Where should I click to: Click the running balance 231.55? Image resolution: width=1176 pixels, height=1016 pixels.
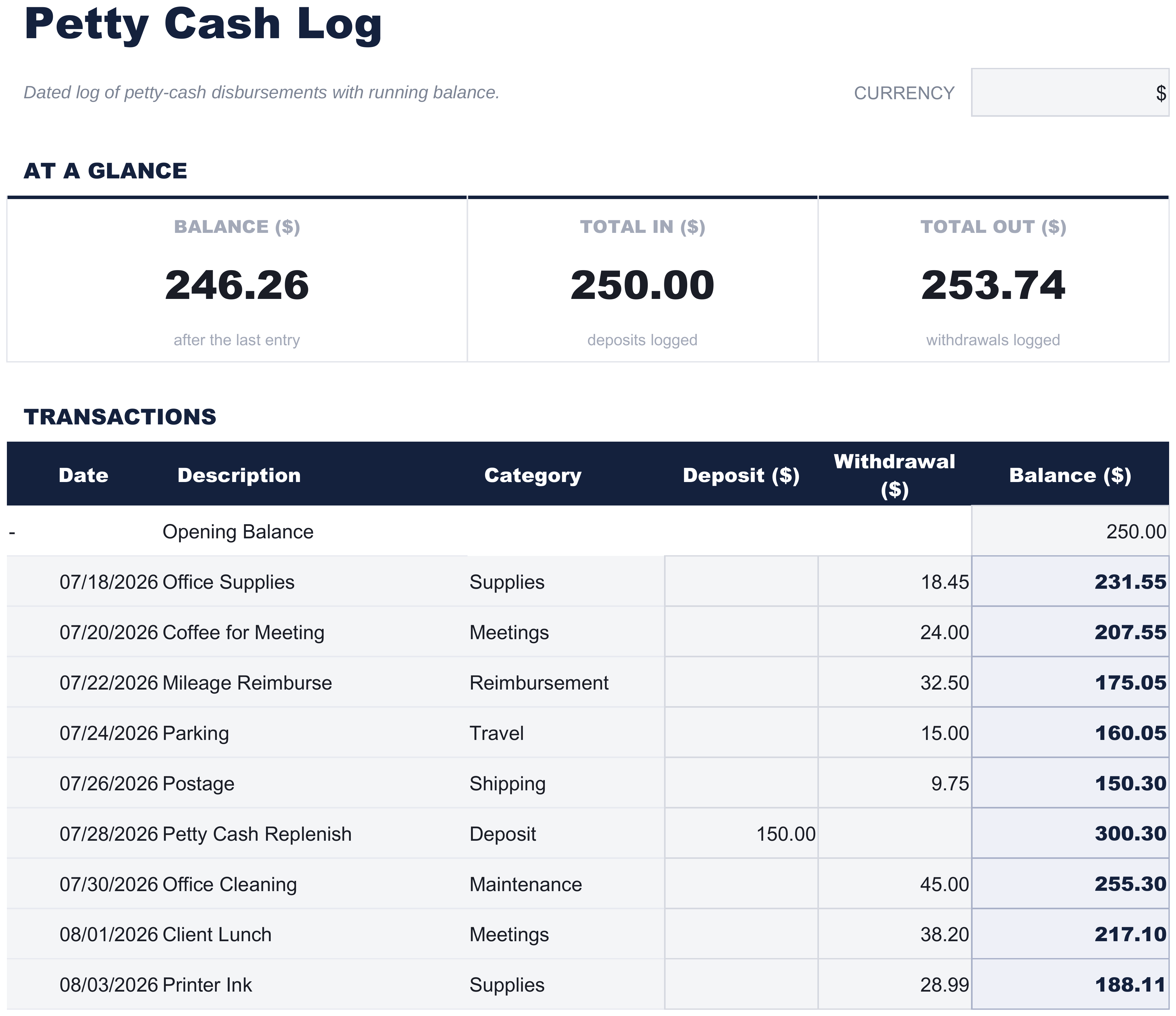tap(1070, 582)
